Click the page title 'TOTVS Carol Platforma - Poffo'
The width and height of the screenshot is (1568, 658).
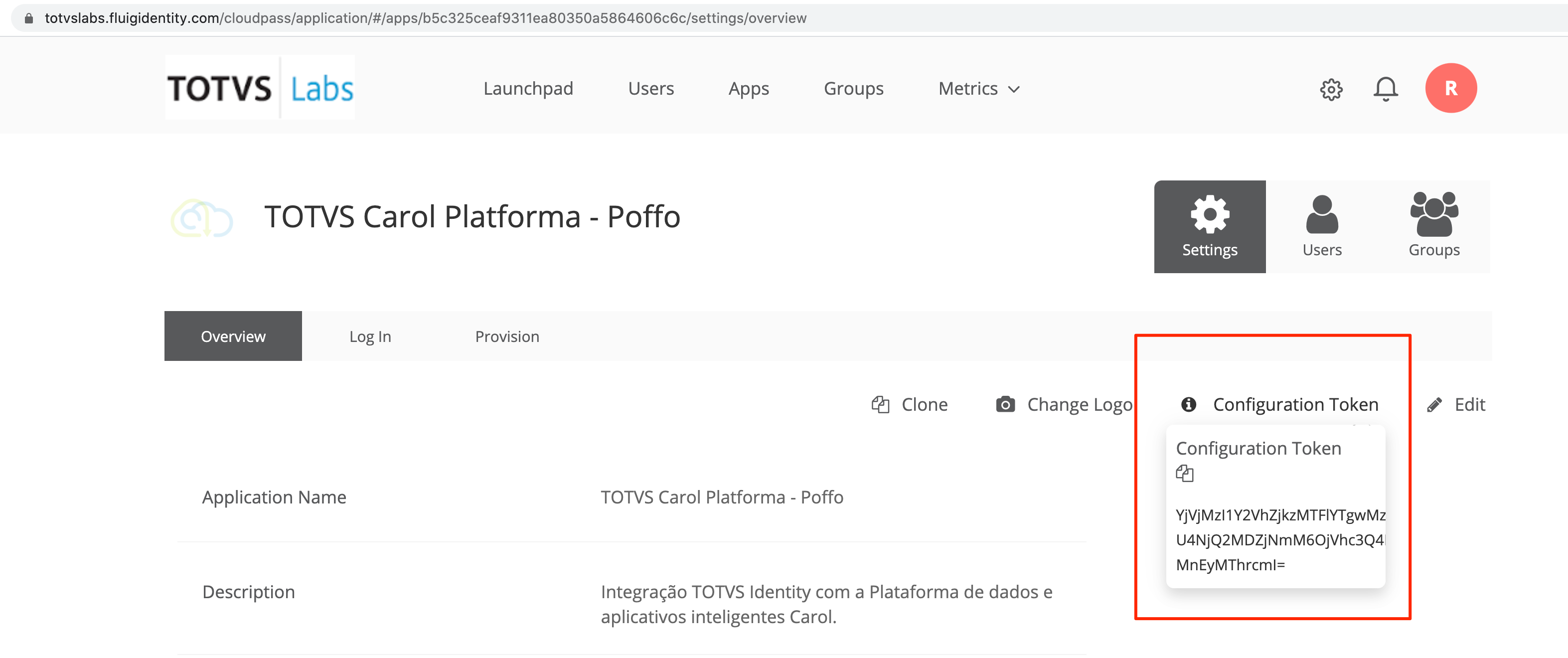tap(471, 217)
